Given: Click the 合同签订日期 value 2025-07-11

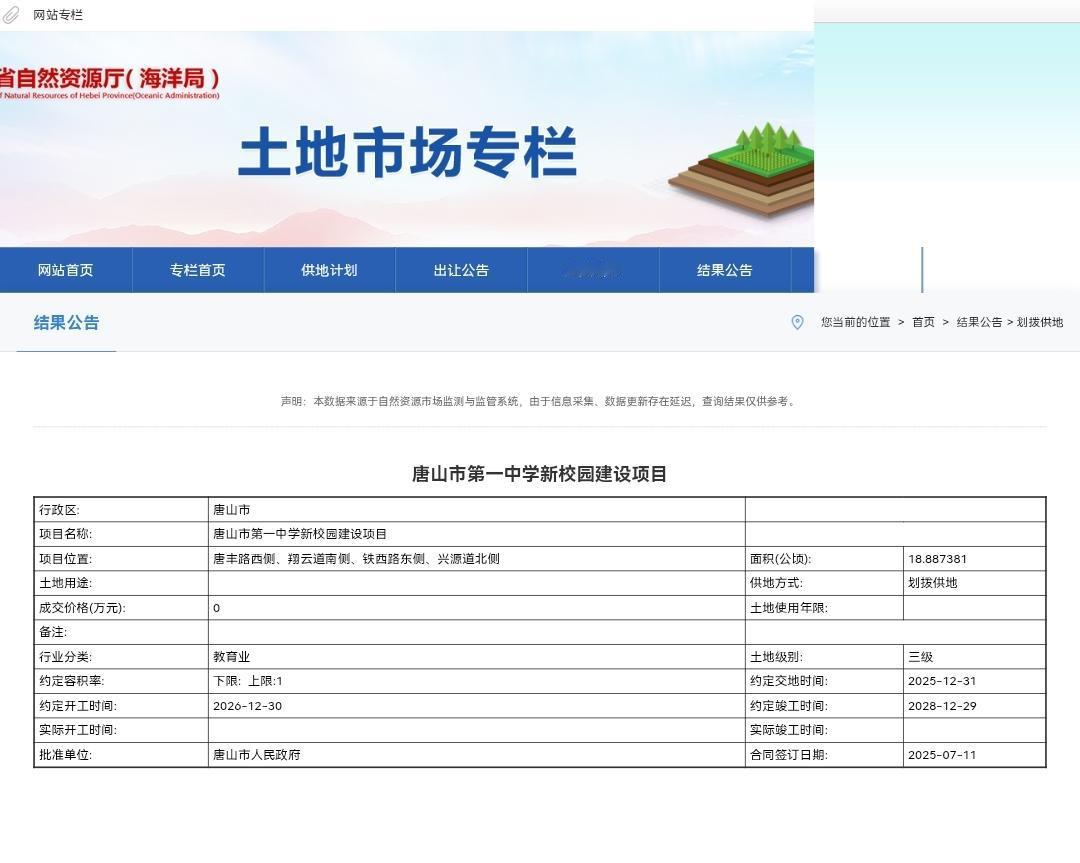Looking at the screenshot, I should [942, 754].
